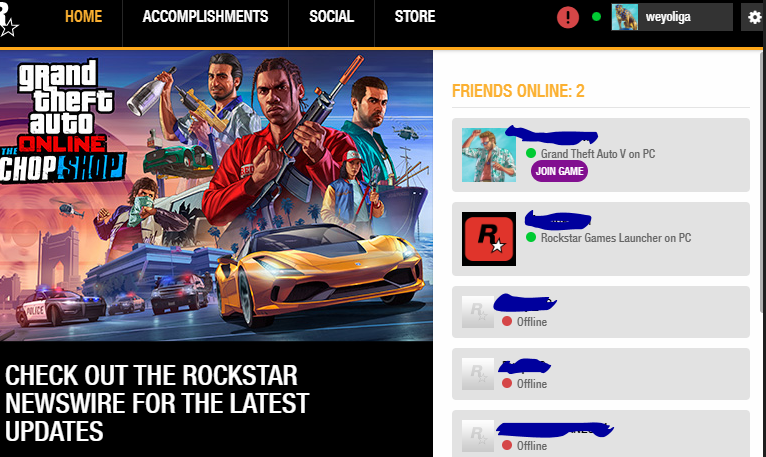Switch to the SOCIAL tab
The width and height of the screenshot is (766, 457).
click(331, 17)
